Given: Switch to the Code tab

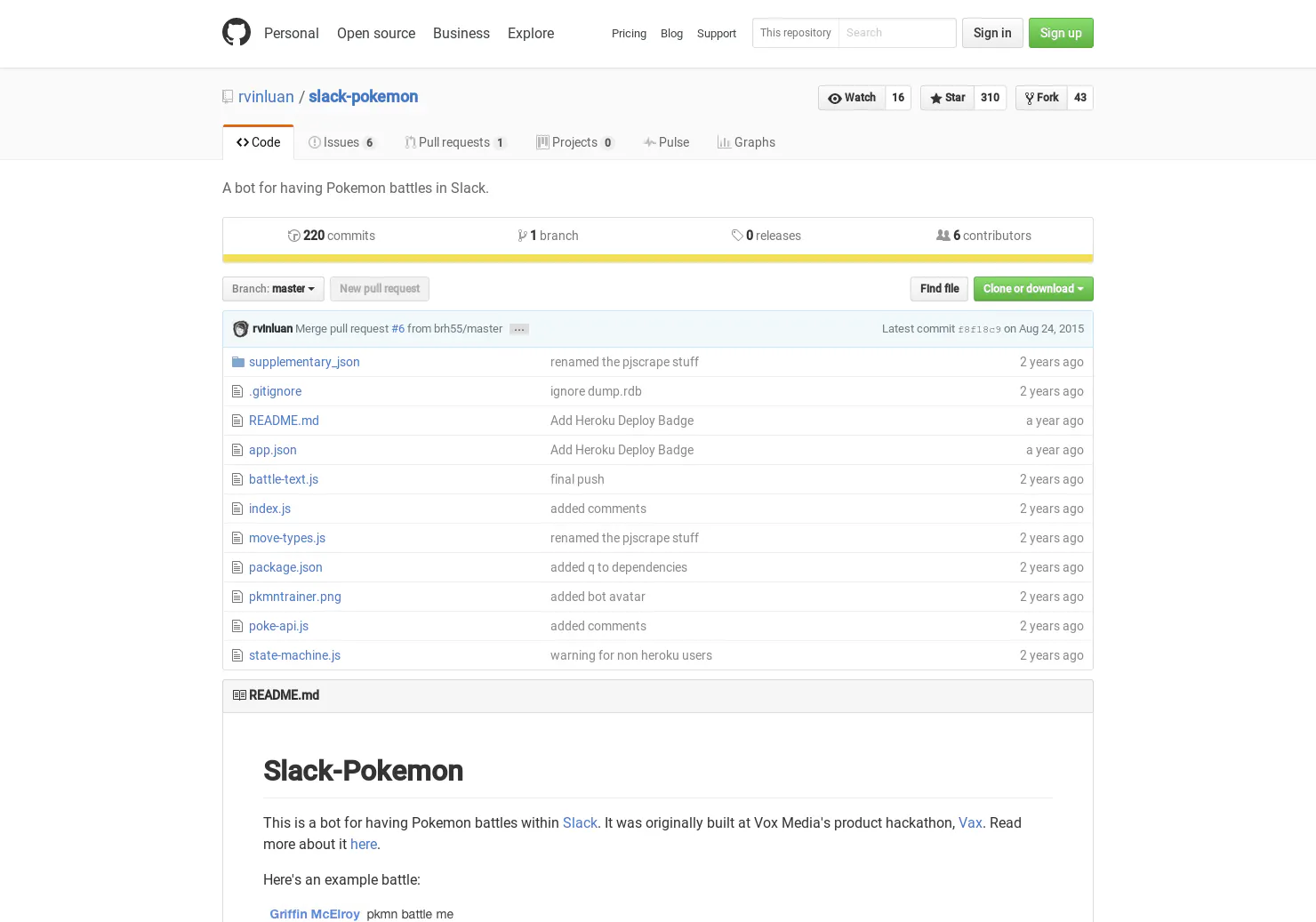Looking at the screenshot, I should coord(258,142).
